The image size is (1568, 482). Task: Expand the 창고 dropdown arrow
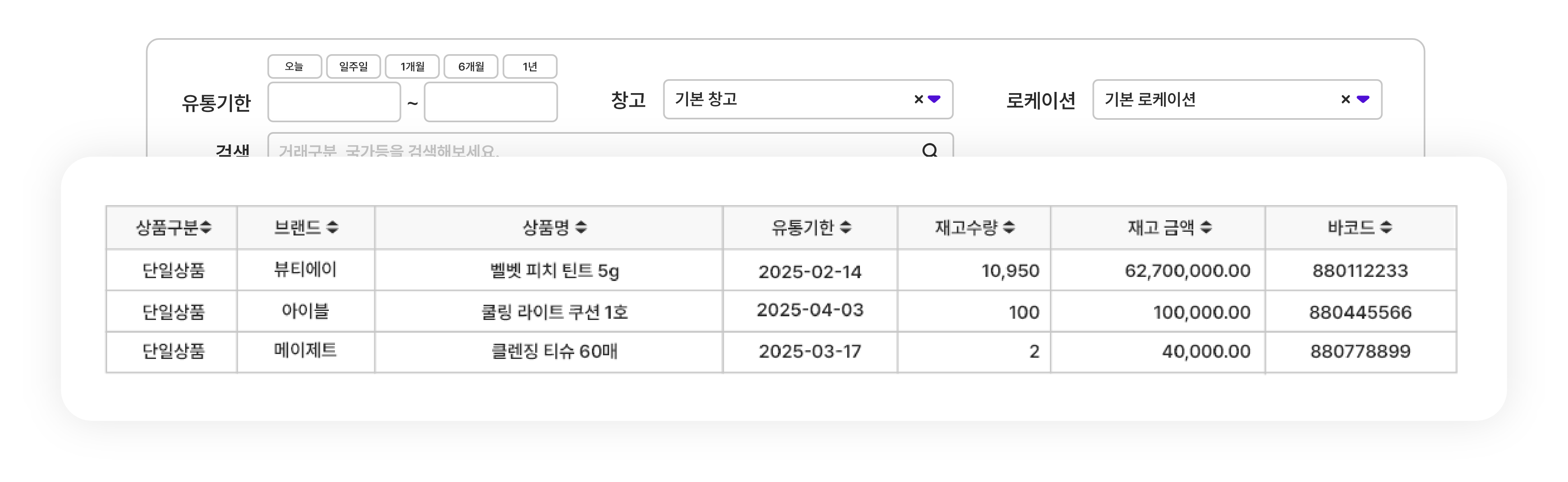click(934, 99)
